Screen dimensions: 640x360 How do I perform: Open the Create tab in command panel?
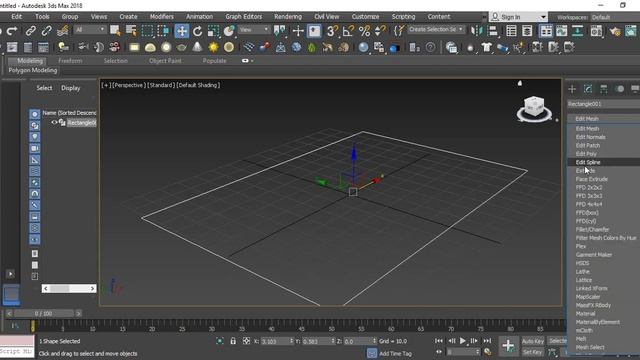572,89
